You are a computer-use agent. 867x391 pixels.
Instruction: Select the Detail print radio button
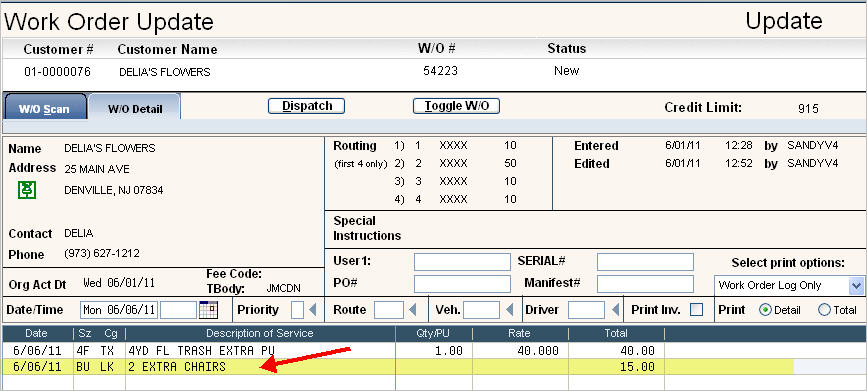pos(765,310)
